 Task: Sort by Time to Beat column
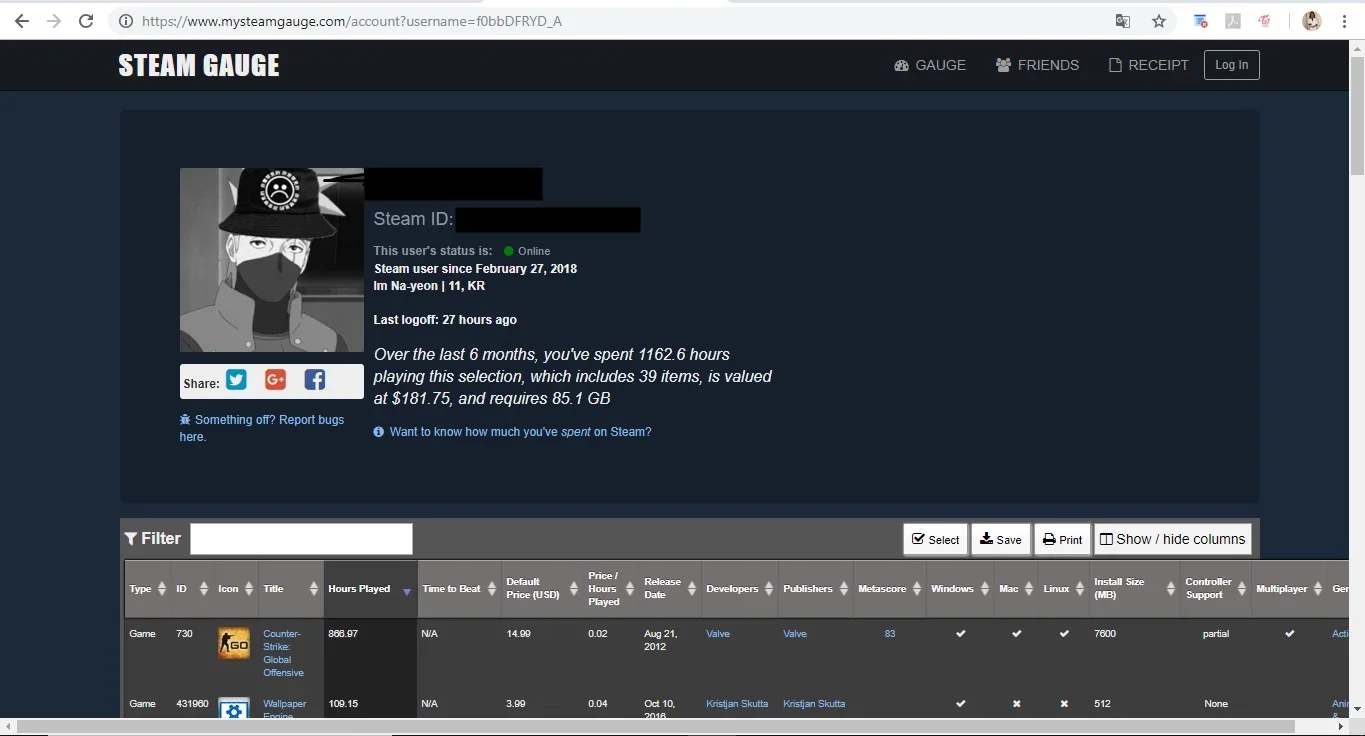459,589
